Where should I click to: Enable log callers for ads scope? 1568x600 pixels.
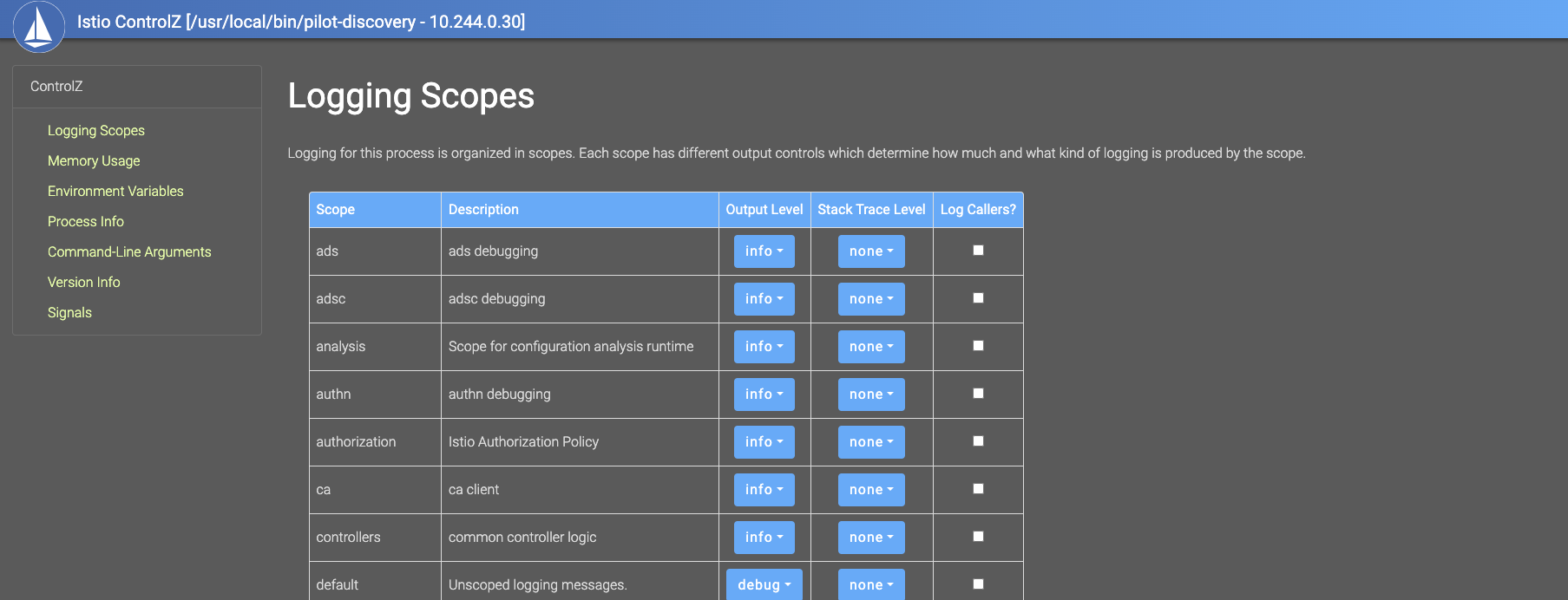pos(978,251)
